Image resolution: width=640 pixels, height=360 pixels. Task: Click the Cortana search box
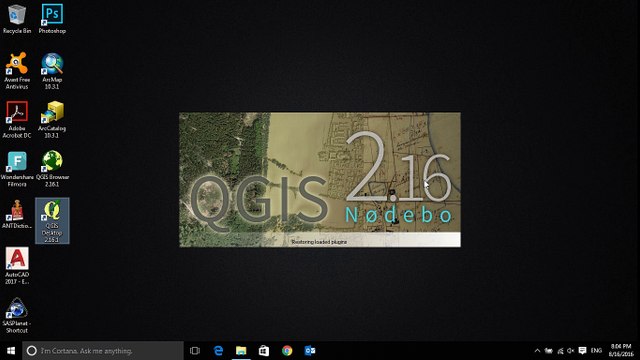(x=103, y=351)
